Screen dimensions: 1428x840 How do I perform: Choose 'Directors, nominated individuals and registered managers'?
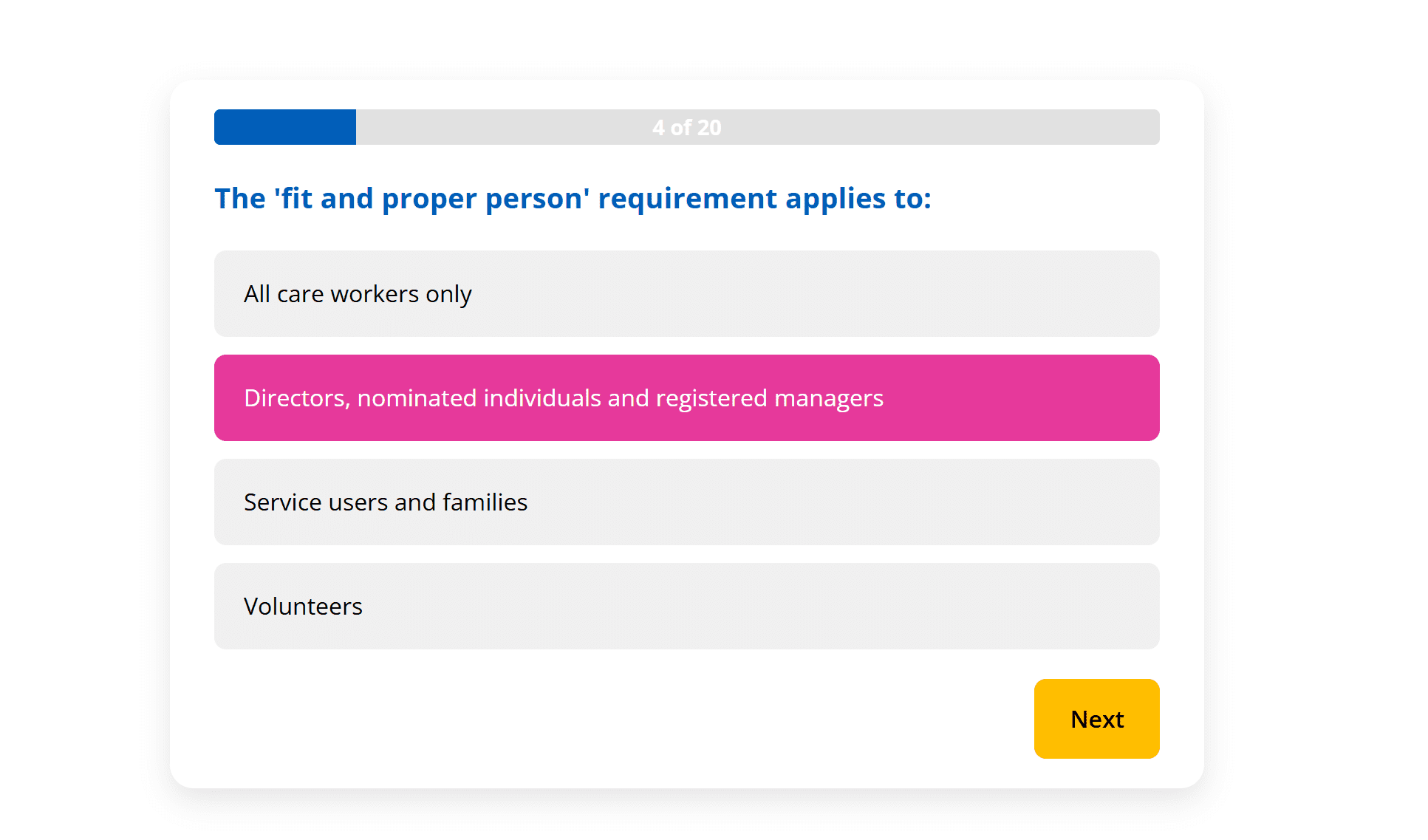pos(686,397)
